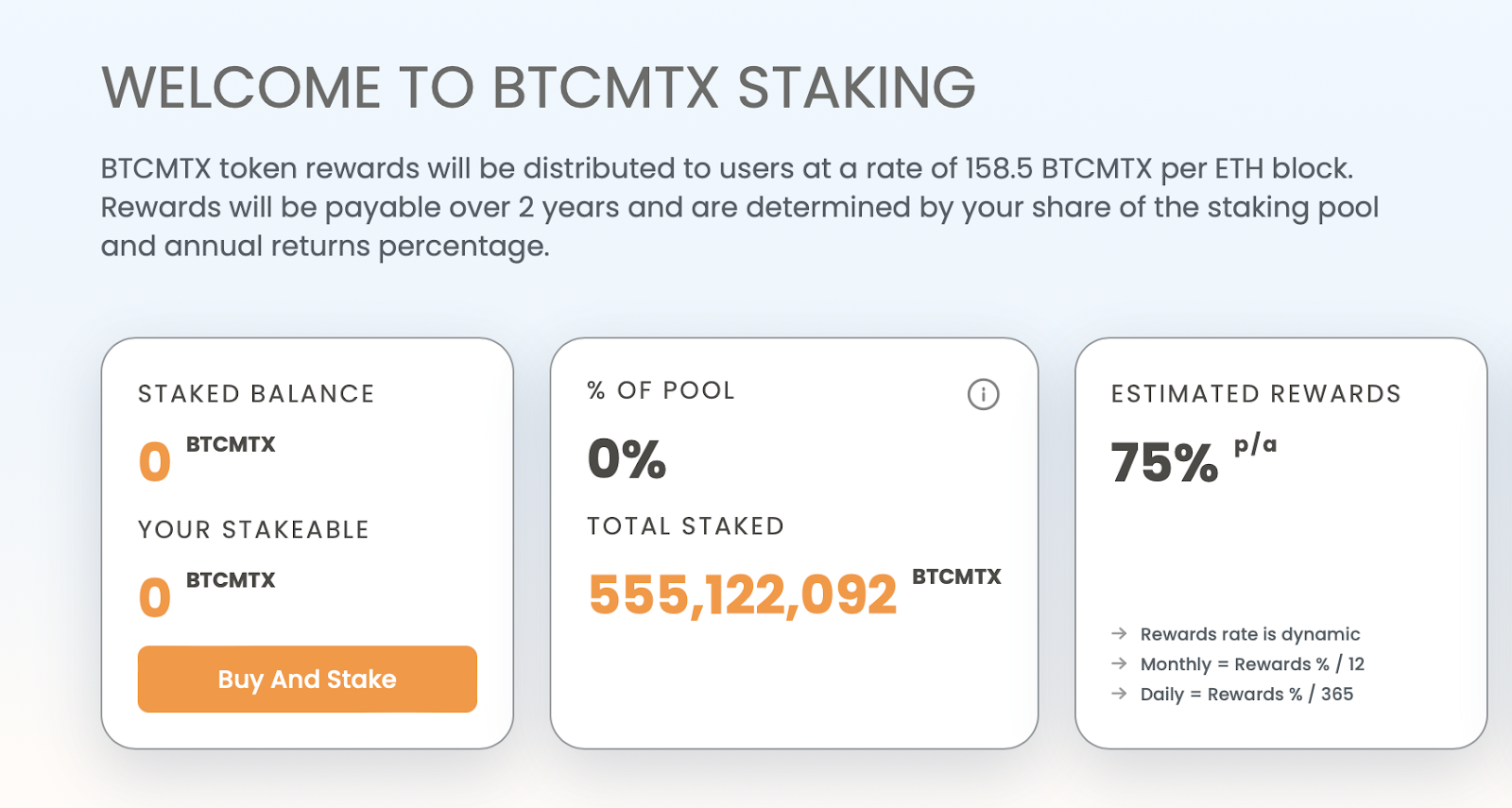Click the arrow next to Monthly rewards formula
Screen dimensions: 1512x808
(1119, 663)
